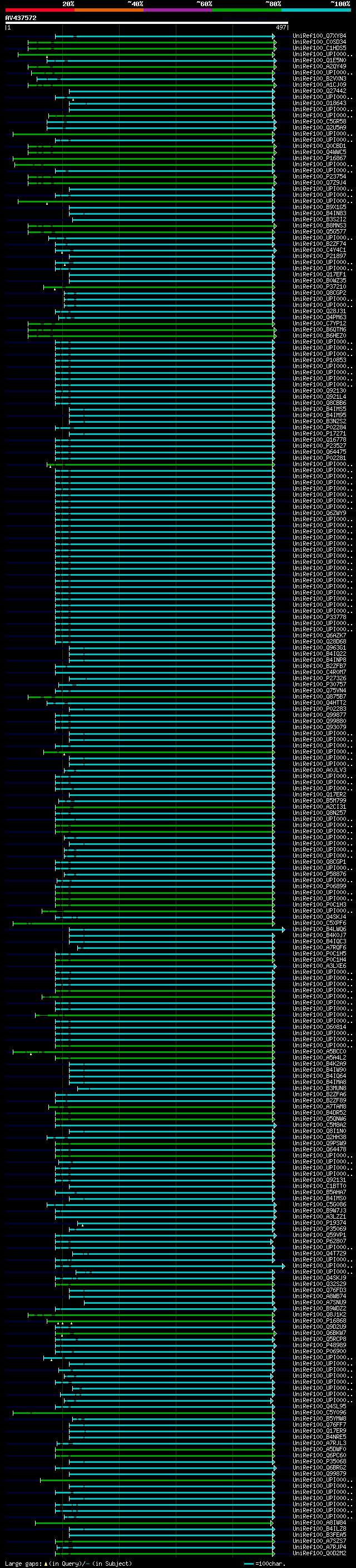Select the UniRef100_Q16778 label
The image size is (356, 1568).
pos(319,439)
